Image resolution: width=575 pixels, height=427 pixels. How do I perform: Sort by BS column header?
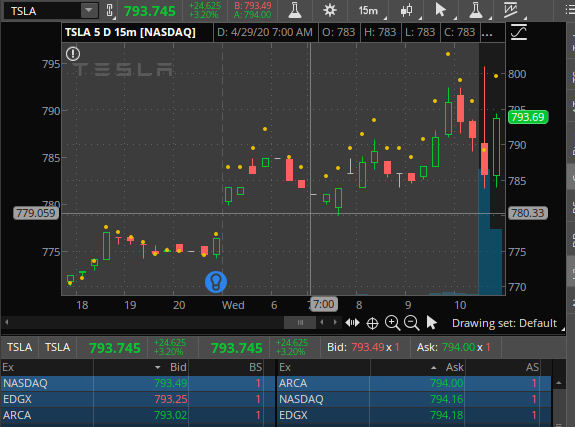click(226, 367)
